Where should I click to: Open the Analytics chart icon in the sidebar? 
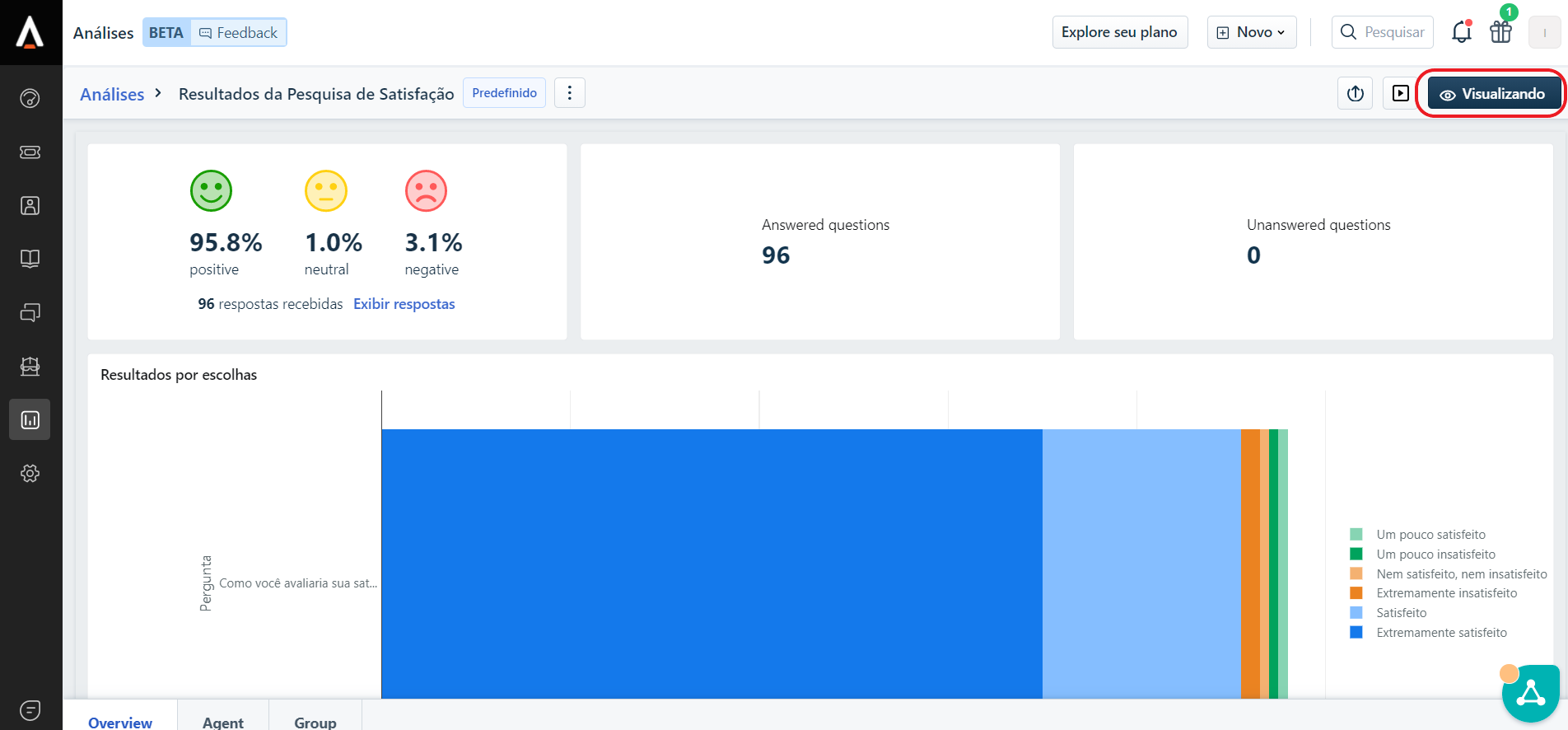tap(30, 420)
